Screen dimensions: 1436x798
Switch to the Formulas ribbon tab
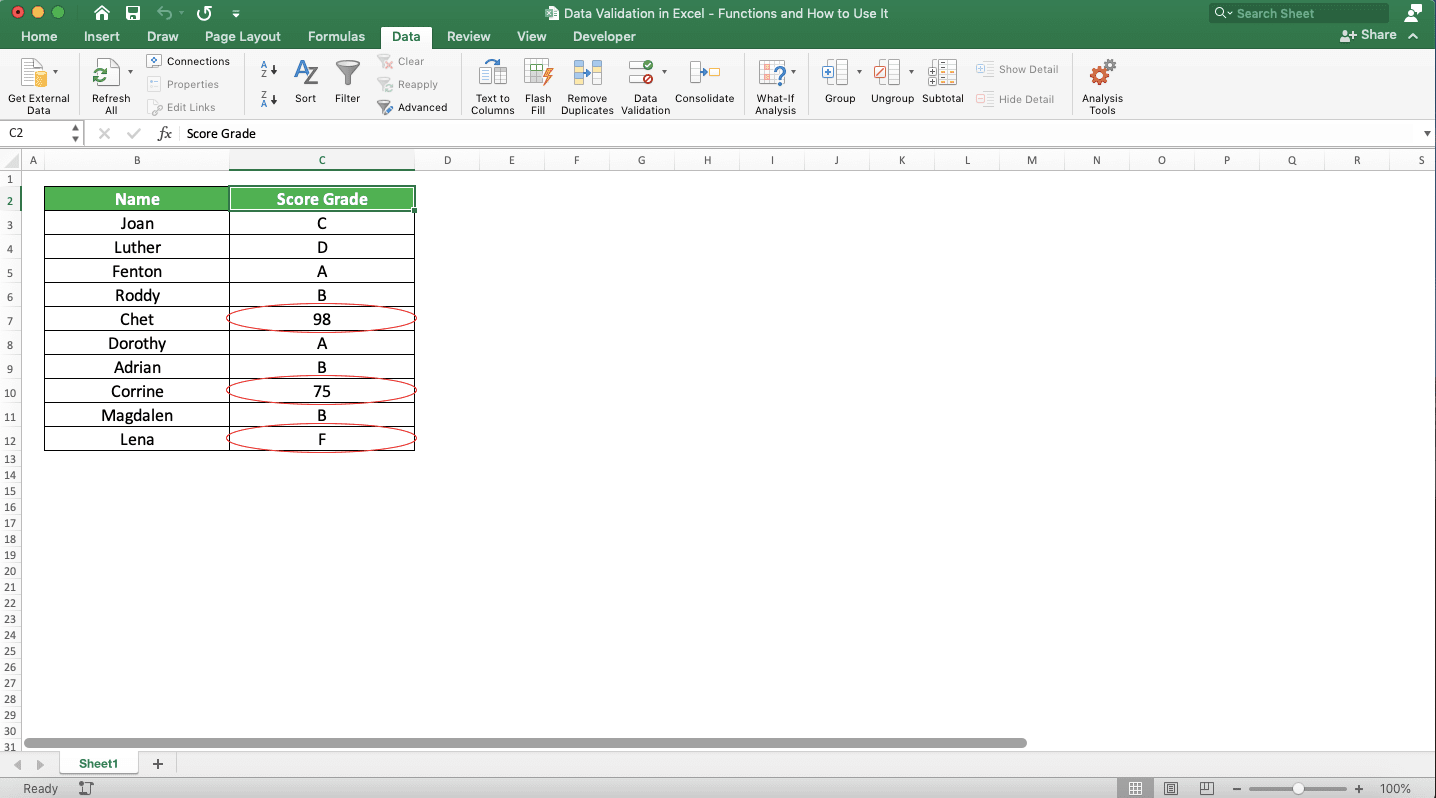click(x=337, y=36)
